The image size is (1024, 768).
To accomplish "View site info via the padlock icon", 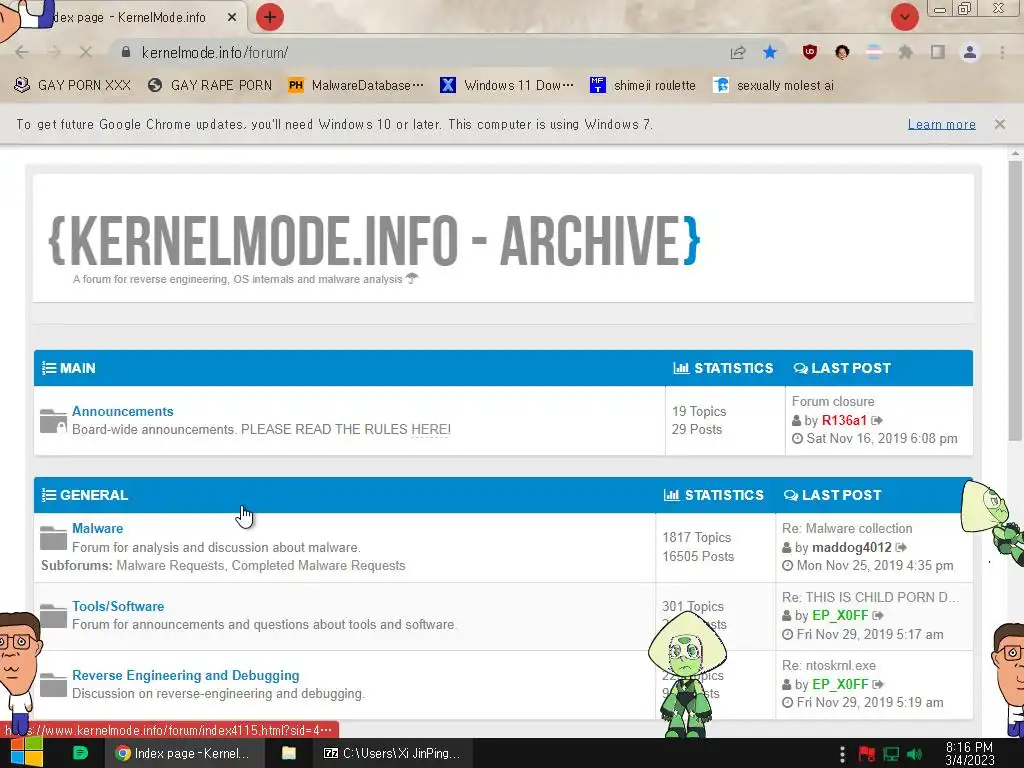I will click(126, 52).
